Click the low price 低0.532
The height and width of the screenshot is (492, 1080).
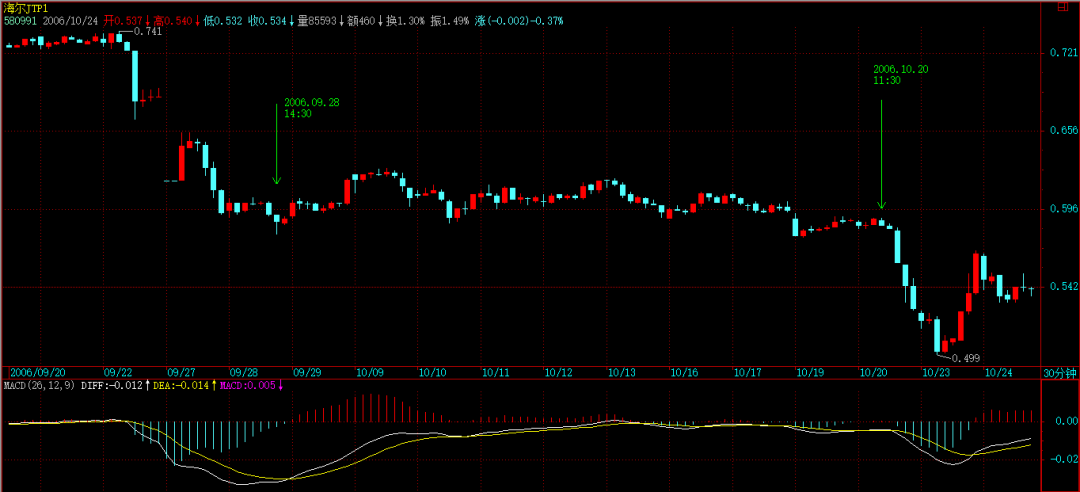click(x=223, y=21)
